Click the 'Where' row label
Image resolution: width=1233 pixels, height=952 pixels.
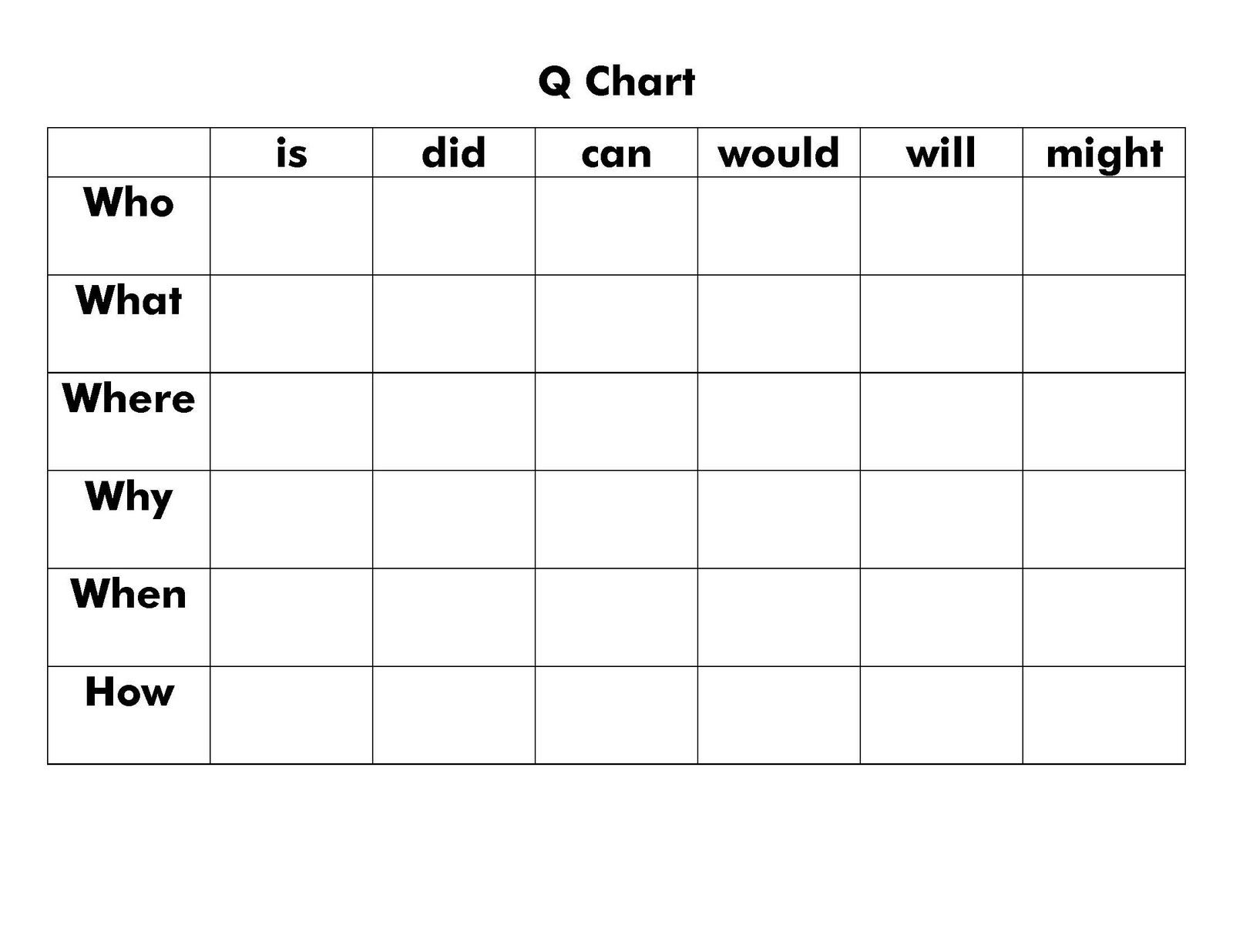click(x=129, y=398)
